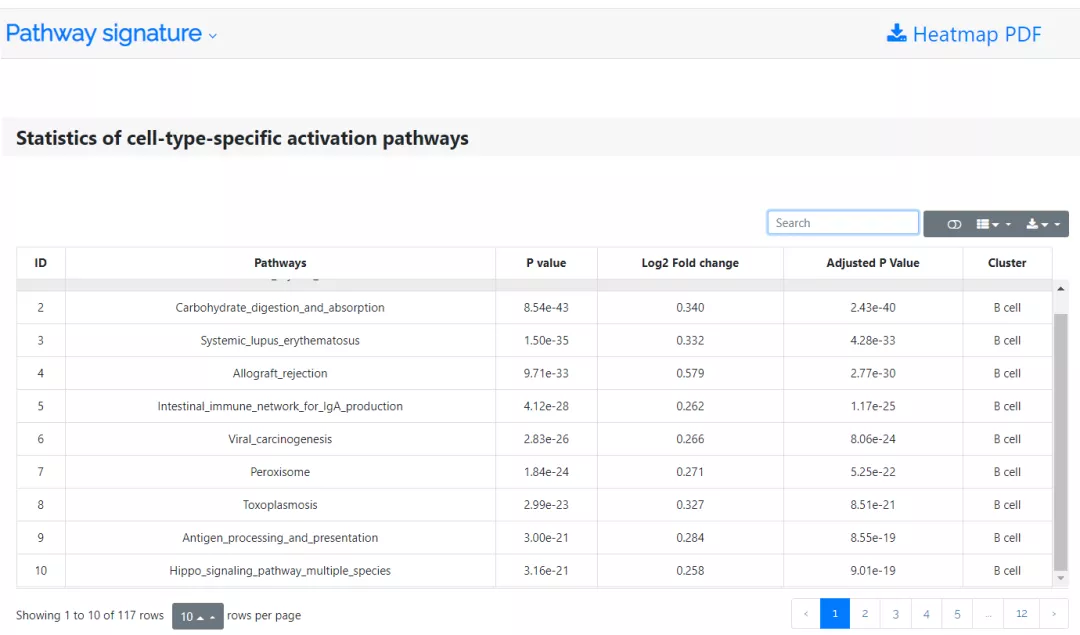This screenshot has height=635, width=1080.
Task: Go to page 5 of results
Action: pyautogui.click(x=957, y=614)
